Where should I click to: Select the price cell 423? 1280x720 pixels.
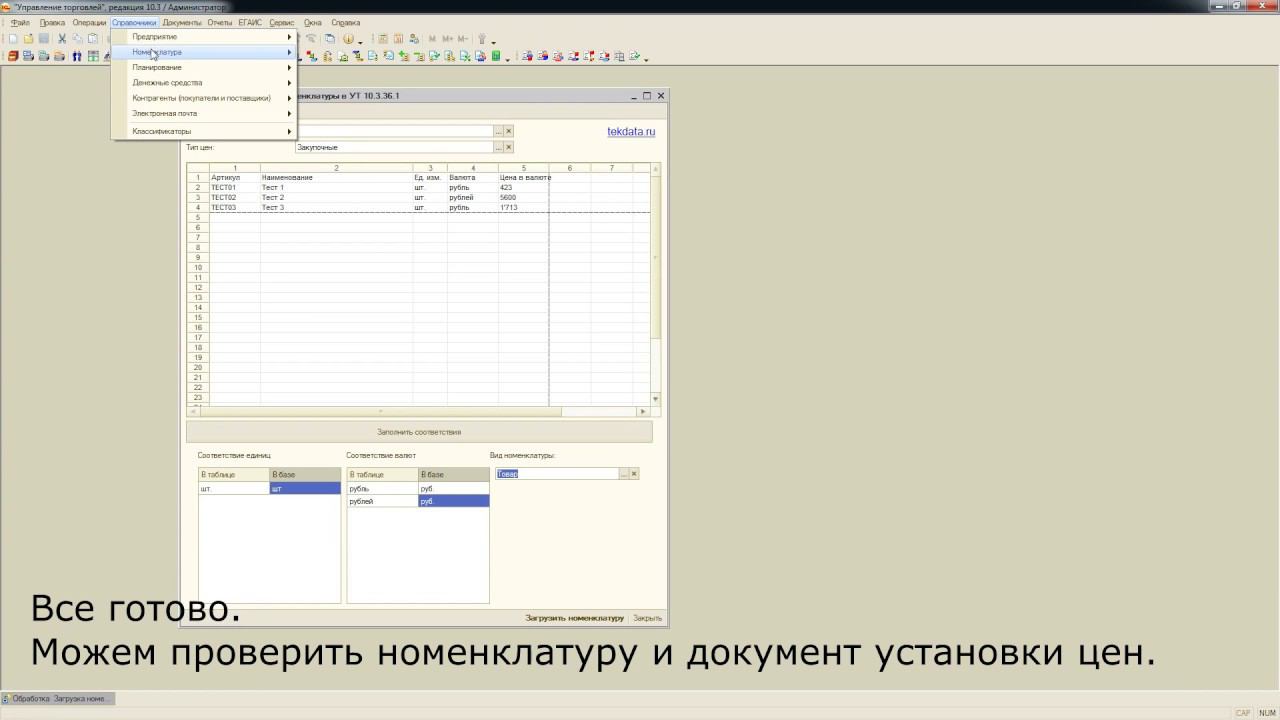[523, 187]
